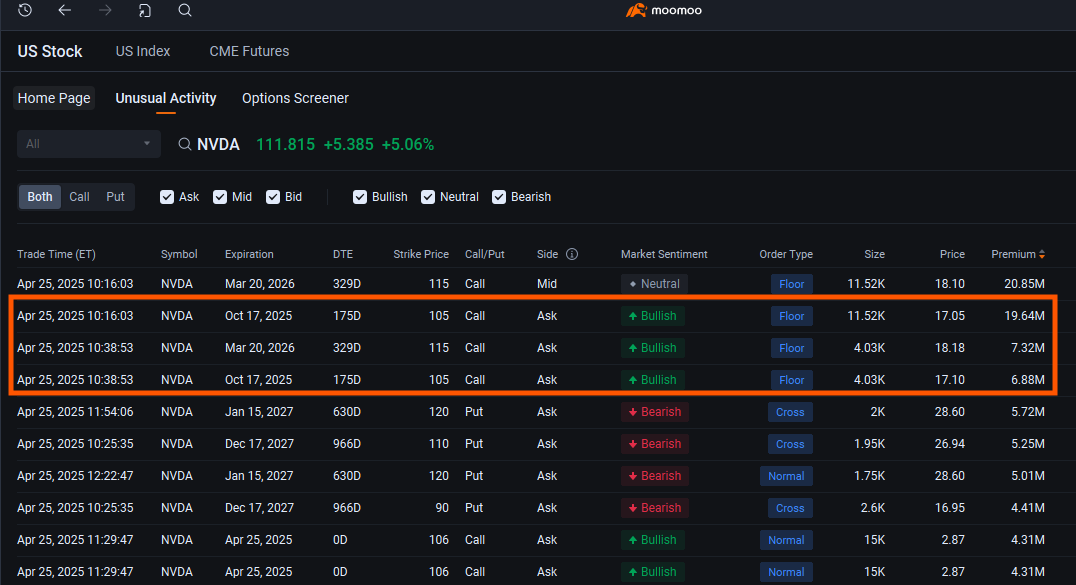Go forward with the right arrow

pos(104,10)
